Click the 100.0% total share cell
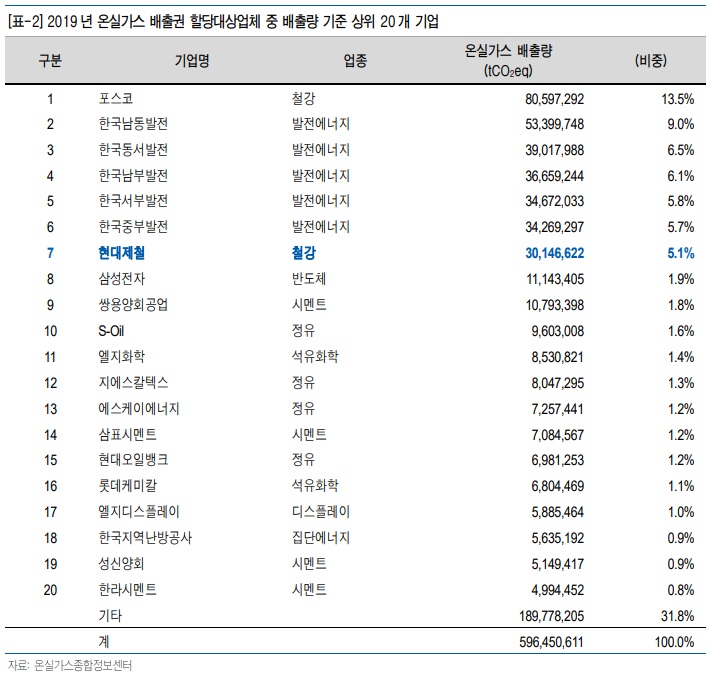The height and width of the screenshot is (675, 709). pos(674,642)
